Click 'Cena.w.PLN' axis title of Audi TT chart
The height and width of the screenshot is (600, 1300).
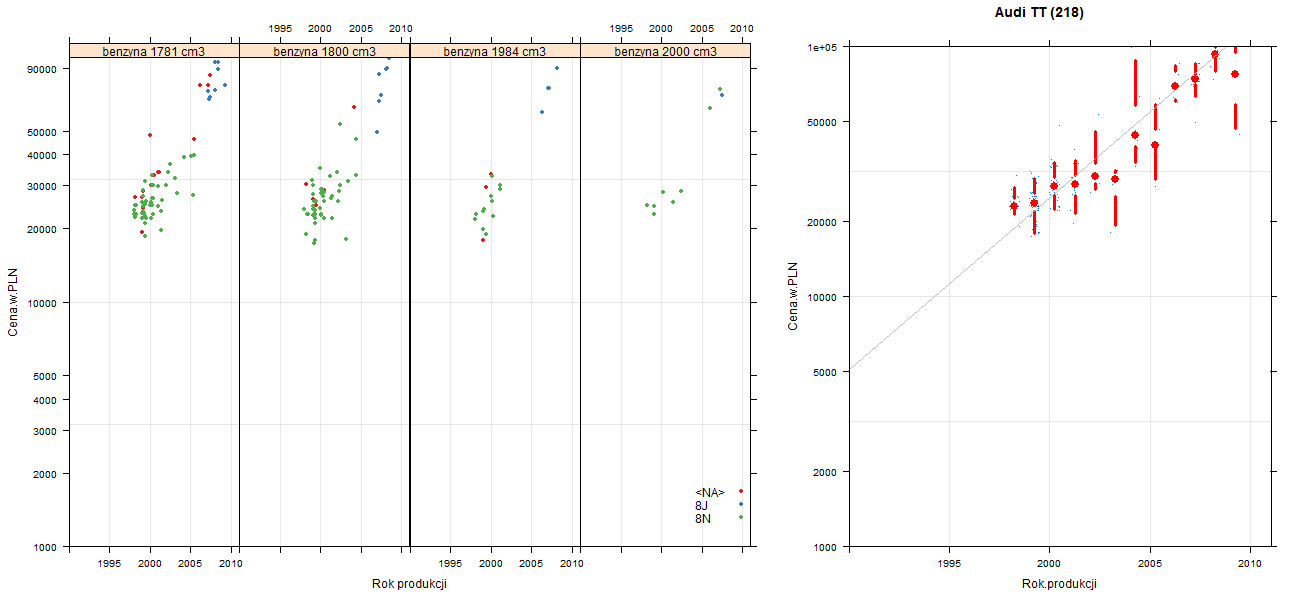coord(793,296)
